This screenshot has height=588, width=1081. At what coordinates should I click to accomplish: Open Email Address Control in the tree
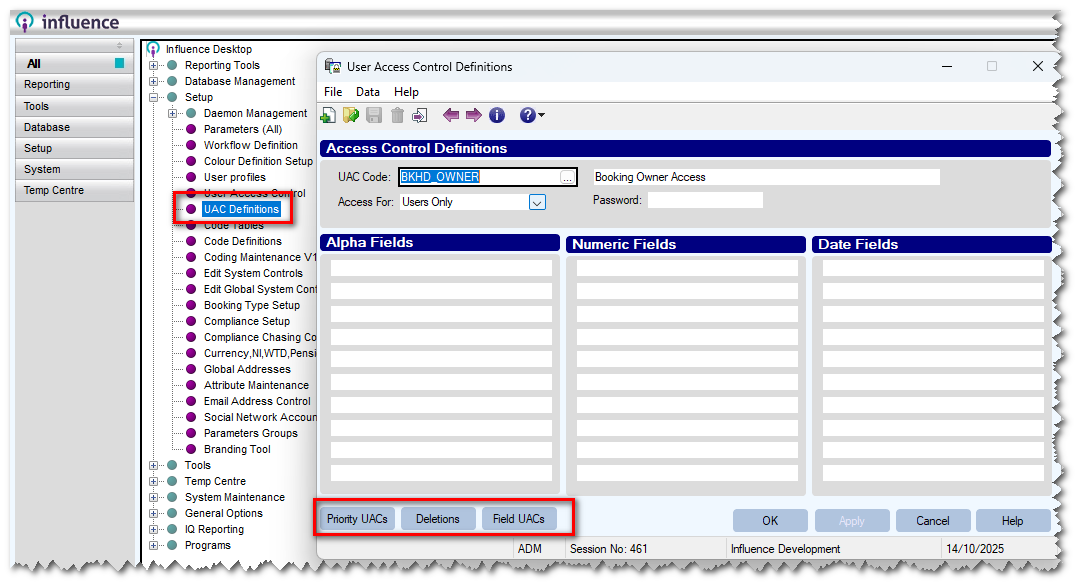point(257,401)
